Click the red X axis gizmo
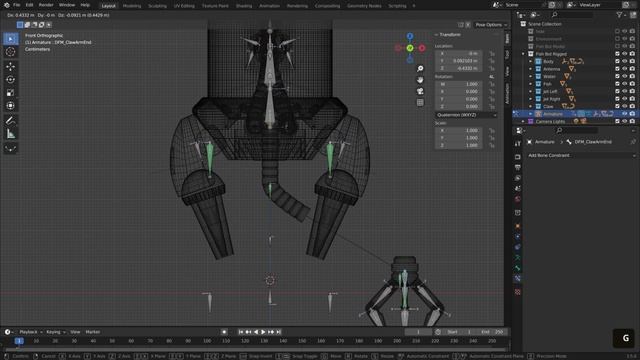The height and width of the screenshot is (360, 640). click(422, 48)
